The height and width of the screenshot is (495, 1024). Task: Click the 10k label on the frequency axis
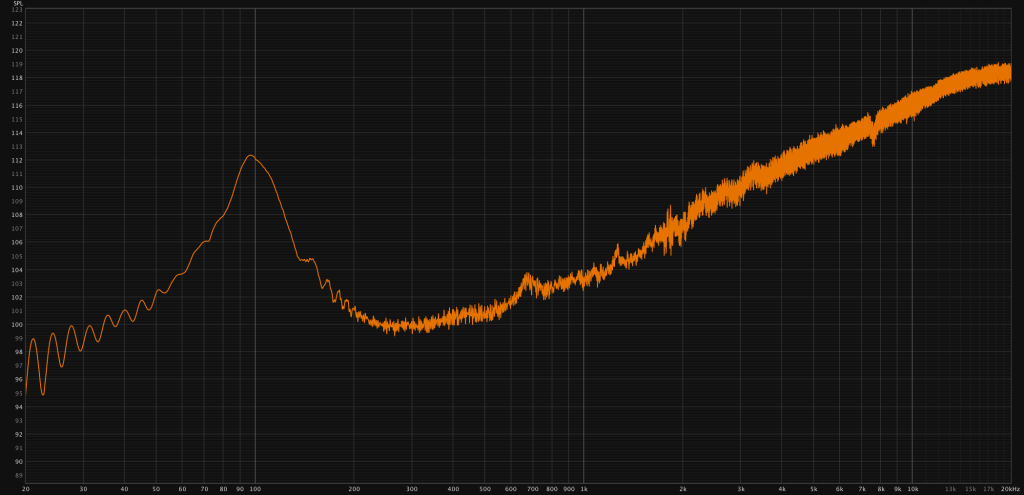coord(911,490)
